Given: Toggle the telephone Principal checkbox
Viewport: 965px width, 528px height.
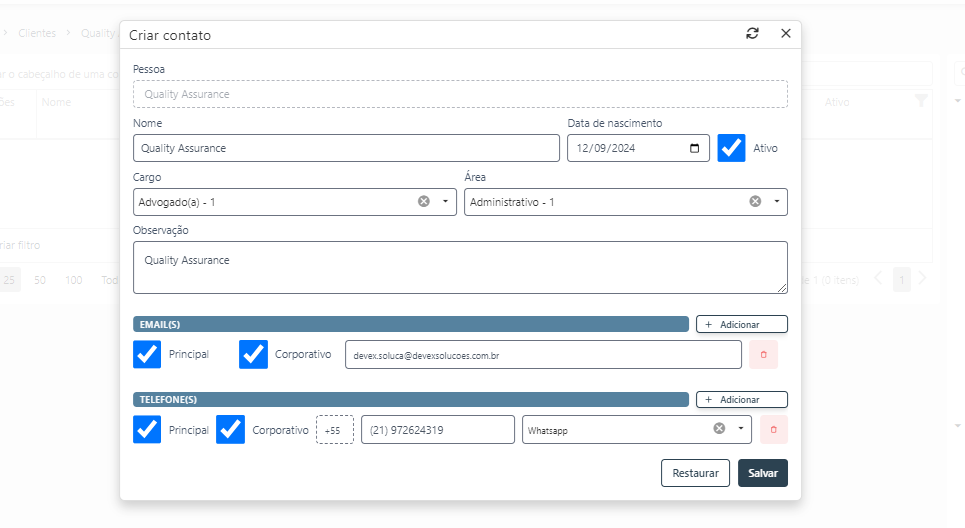Looking at the screenshot, I should pos(147,430).
